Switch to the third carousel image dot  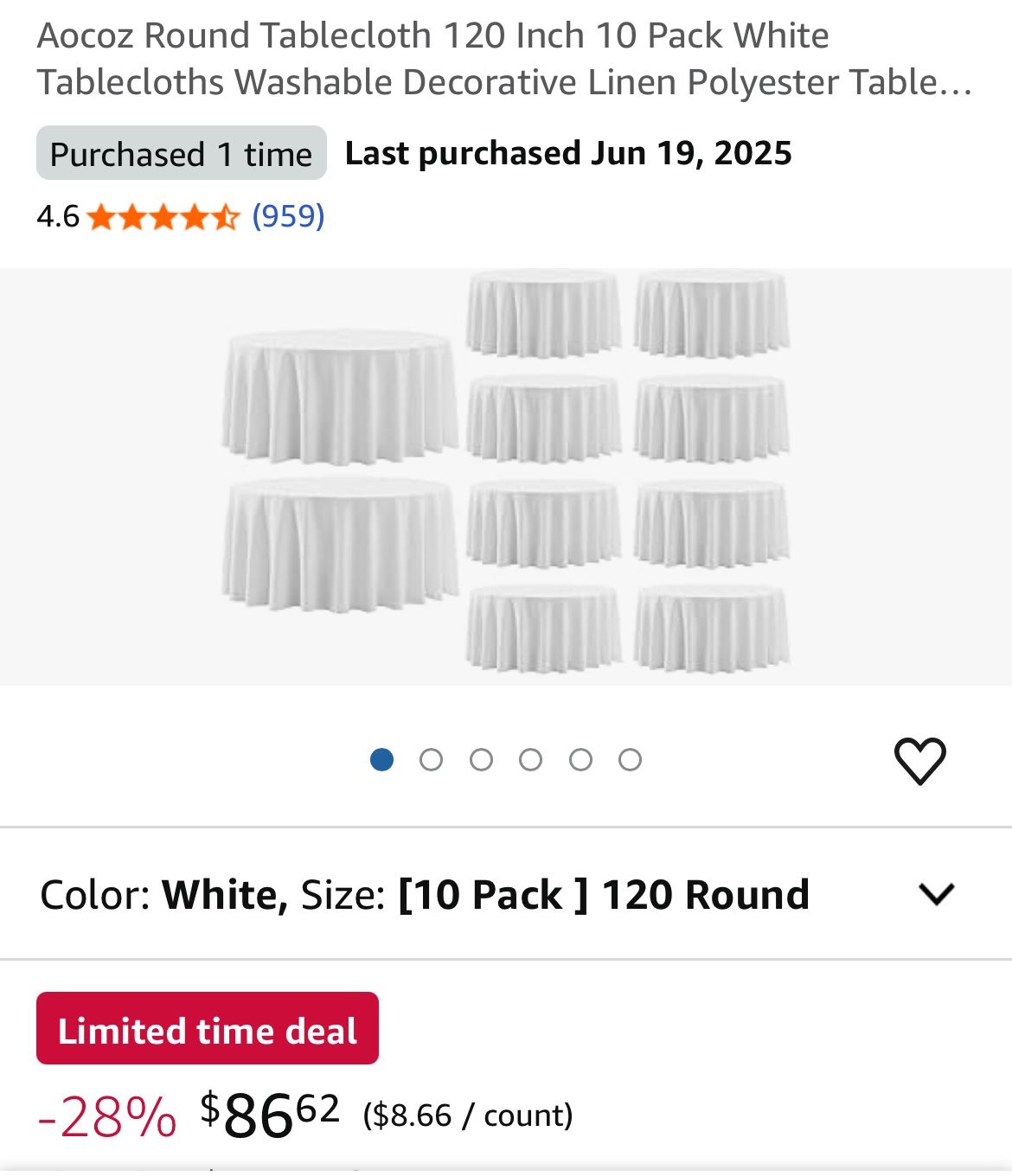[481, 760]
